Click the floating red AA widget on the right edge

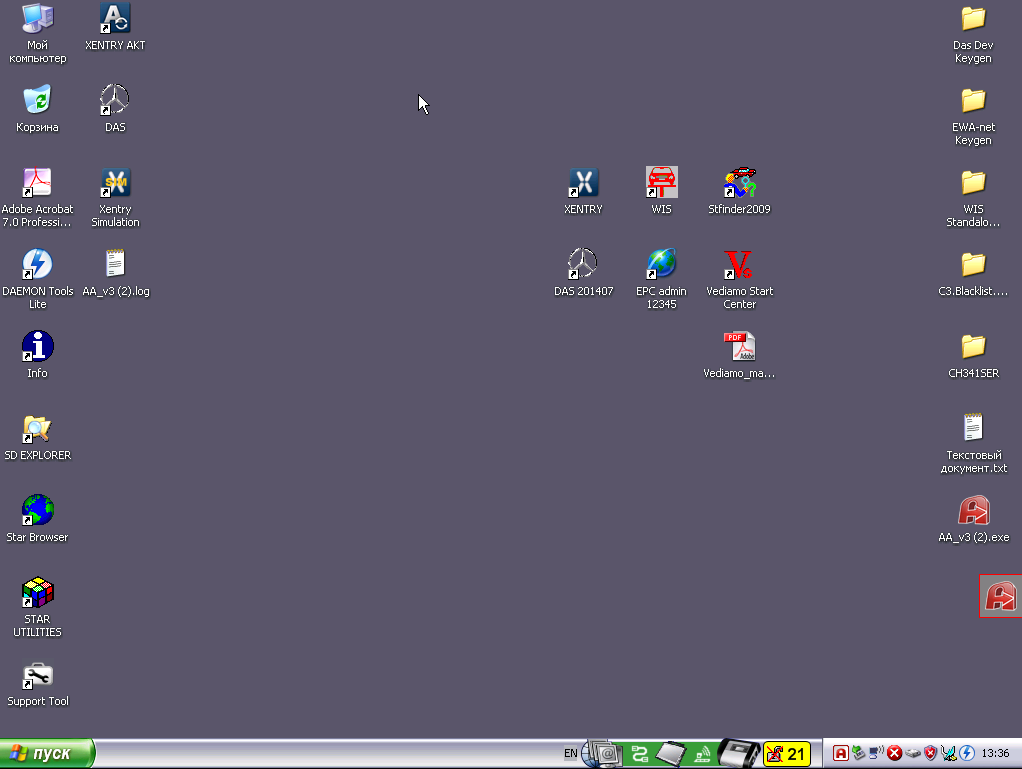pos(1000,596)
